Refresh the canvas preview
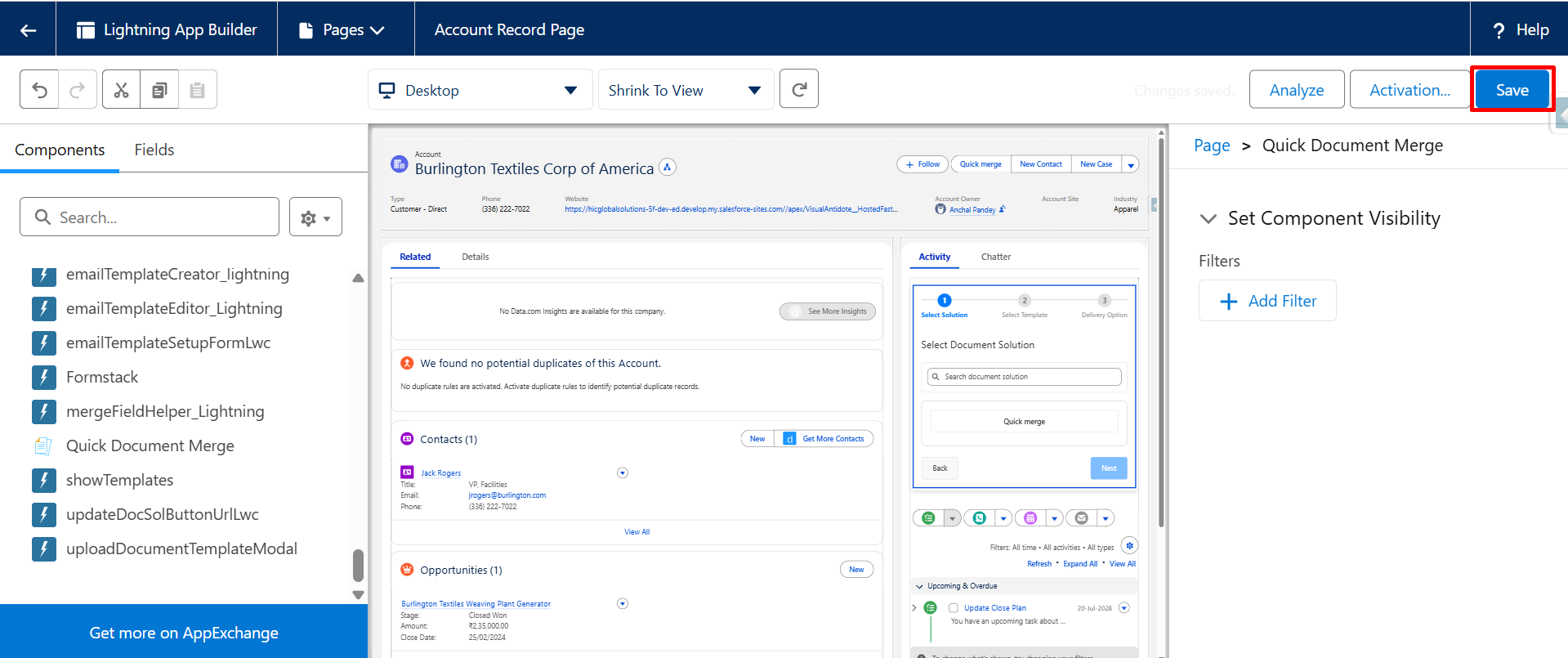 (799, 89)
